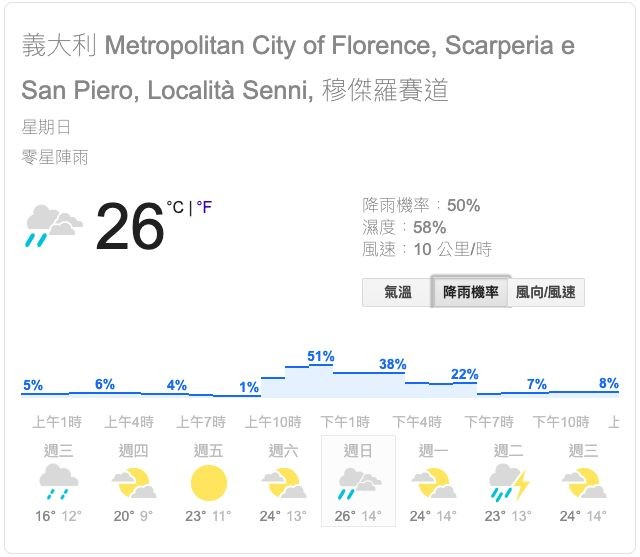
Task: Click the large current weather showers icon
Action: tap(53, 226)
